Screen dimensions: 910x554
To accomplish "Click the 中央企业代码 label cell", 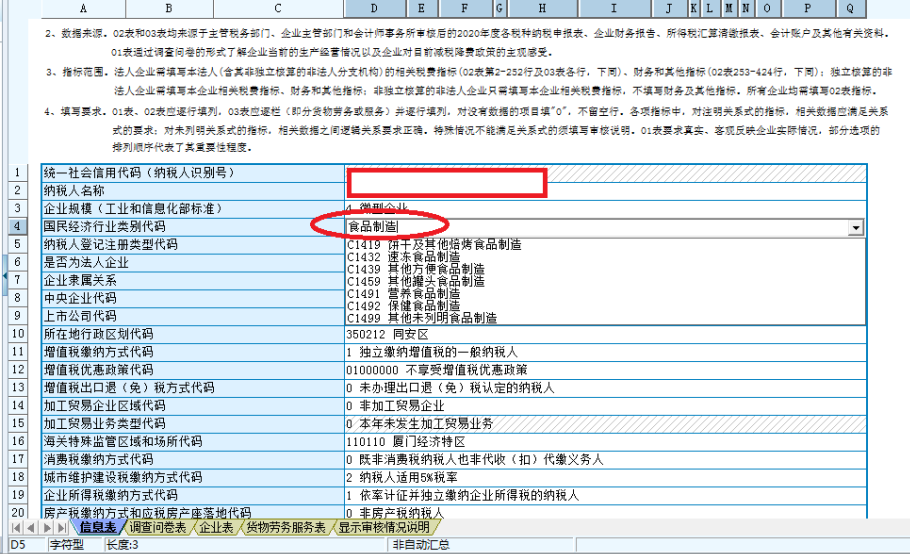I will pyautogui.click(x=193, y=298).
